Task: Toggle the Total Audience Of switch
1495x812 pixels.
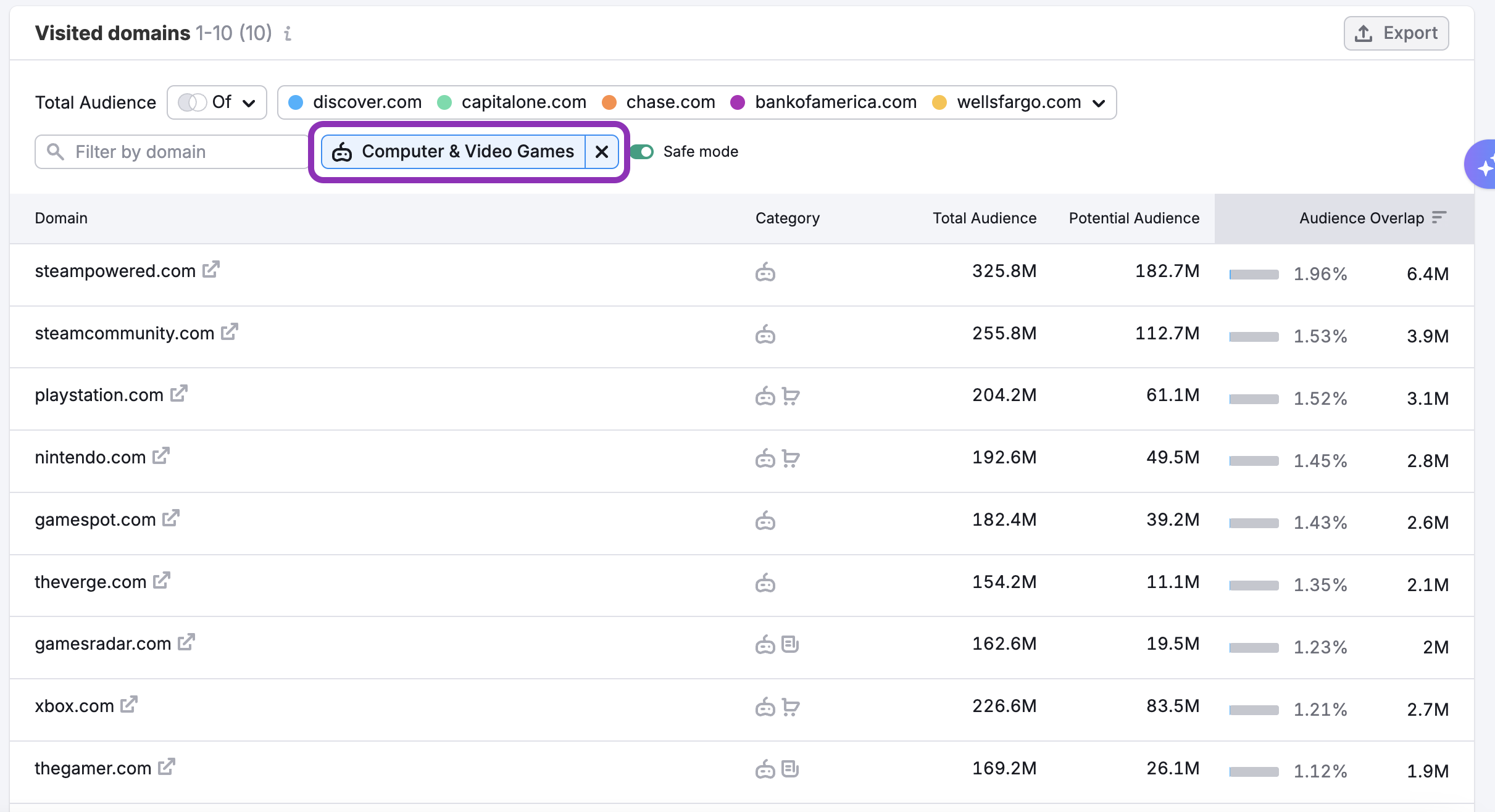Action: (192, 102)
